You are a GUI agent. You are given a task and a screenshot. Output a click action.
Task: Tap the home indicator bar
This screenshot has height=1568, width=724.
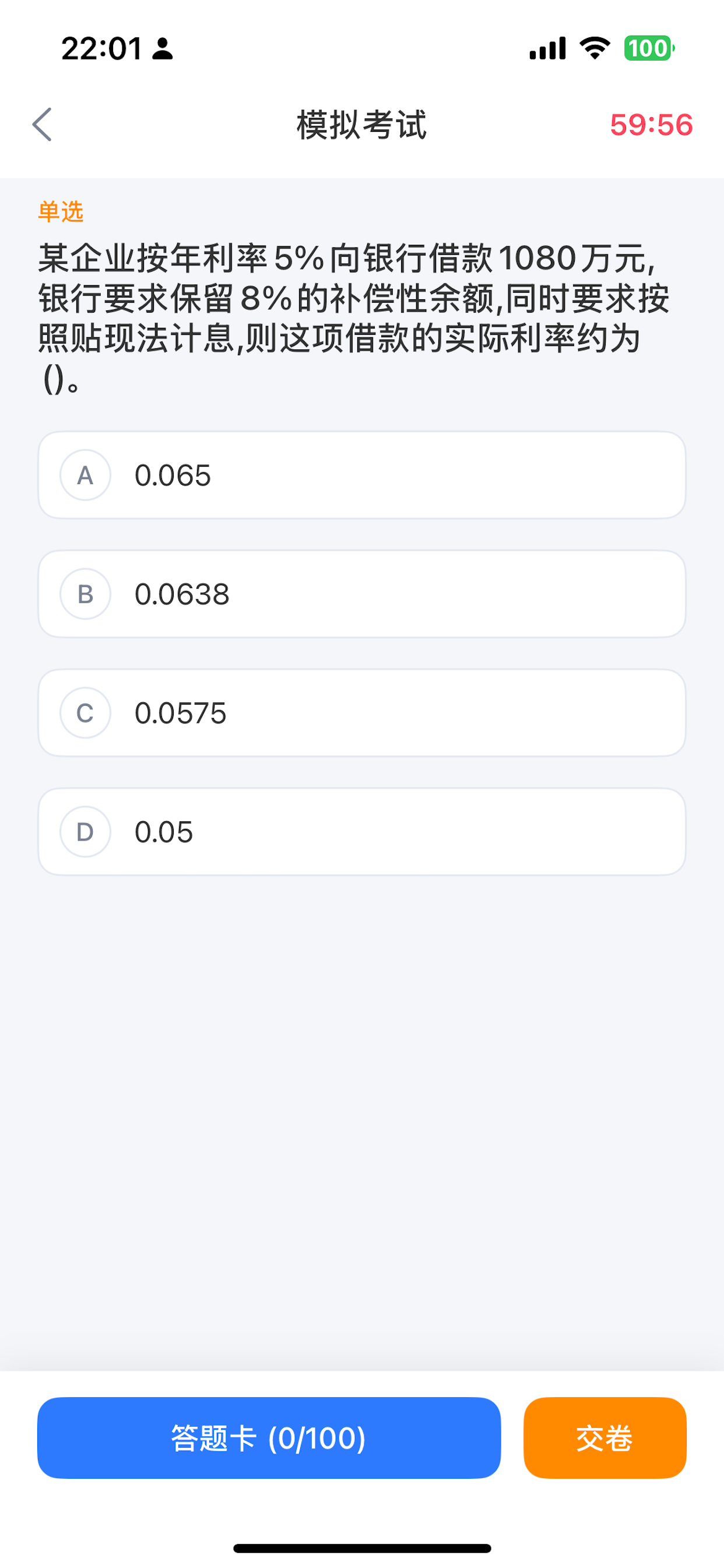coord(362,1548)
